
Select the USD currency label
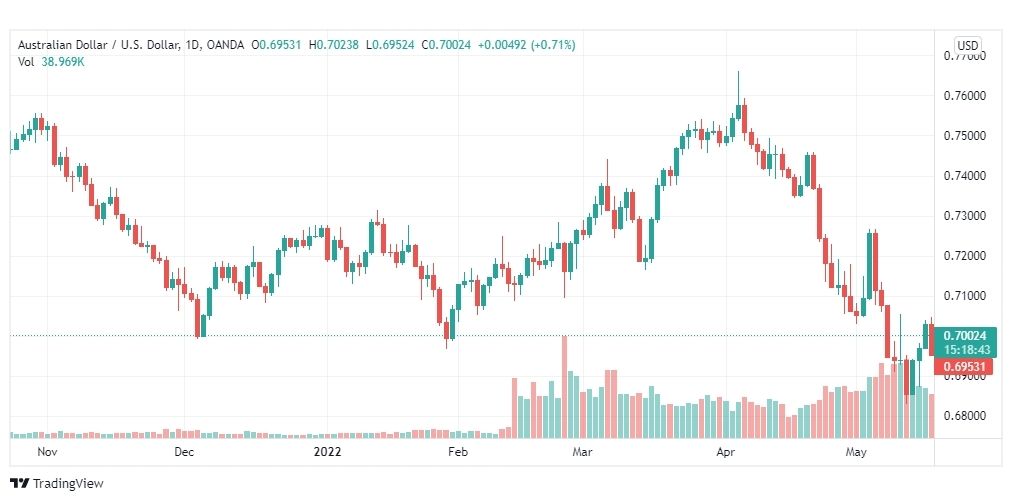pyautogui.click(x=967, y=46)
